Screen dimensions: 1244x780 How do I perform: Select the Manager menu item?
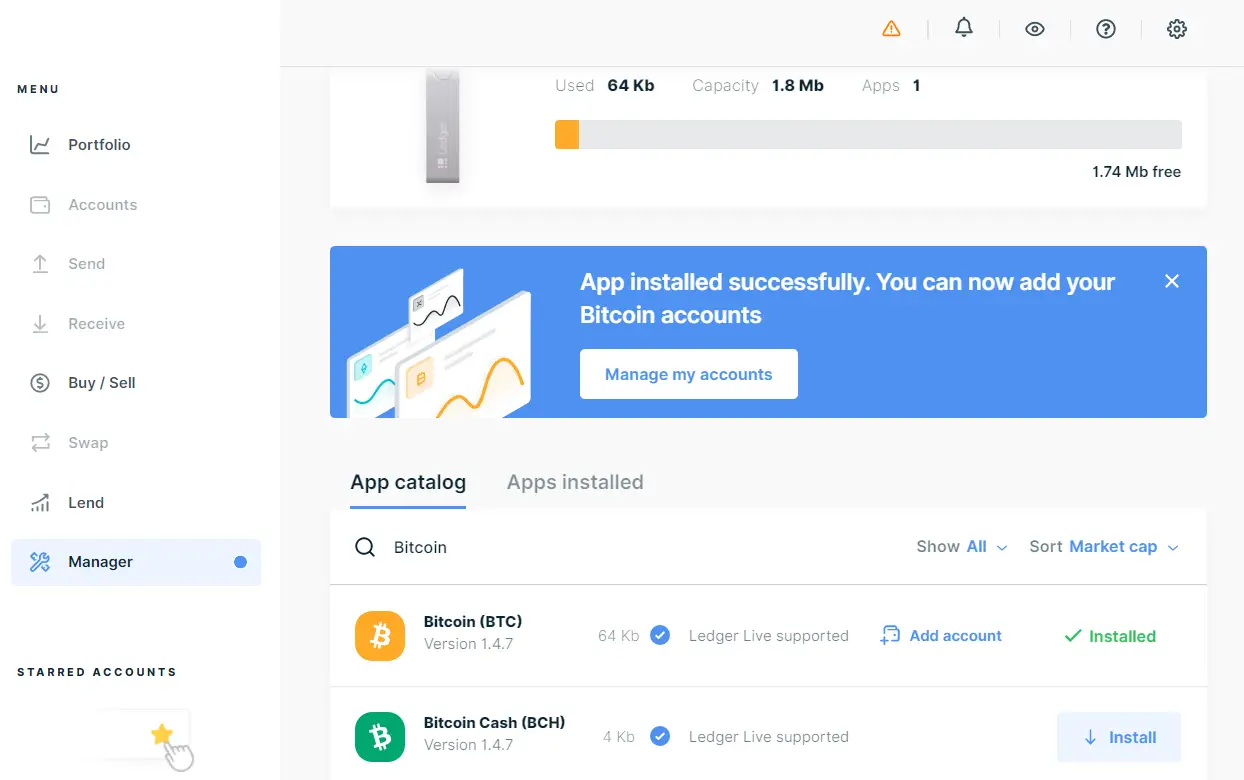(x=136, y=562)
